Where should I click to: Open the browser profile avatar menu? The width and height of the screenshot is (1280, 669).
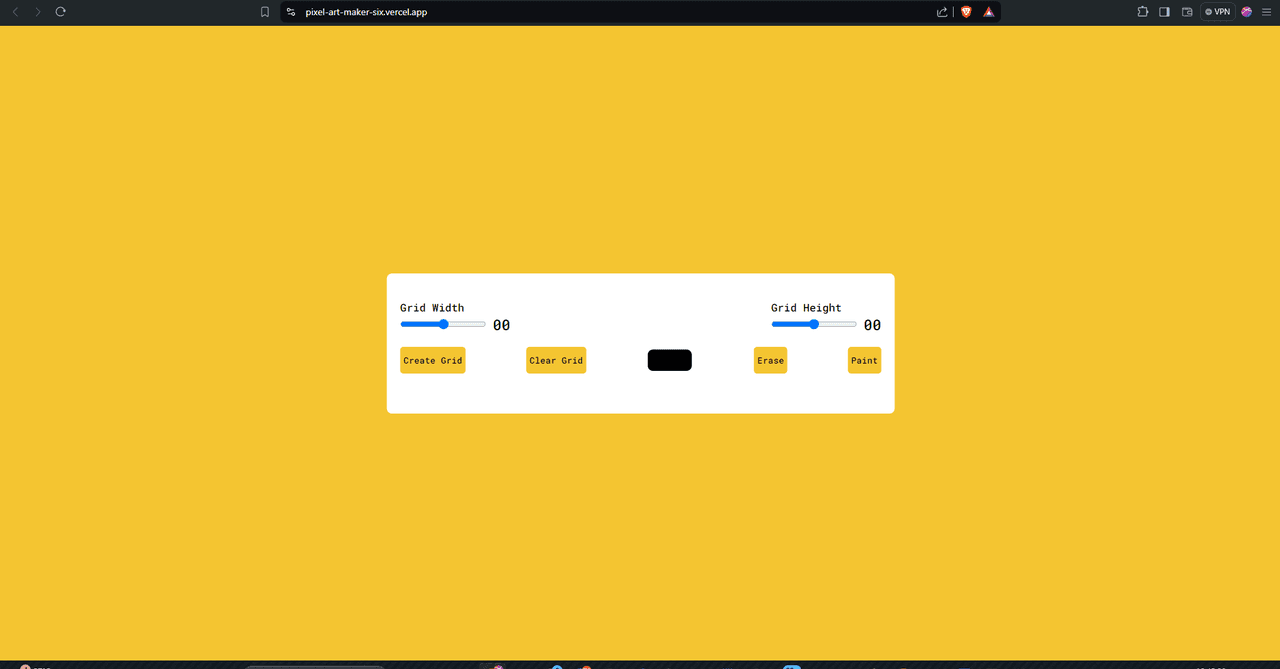[x=1247, y=12]
